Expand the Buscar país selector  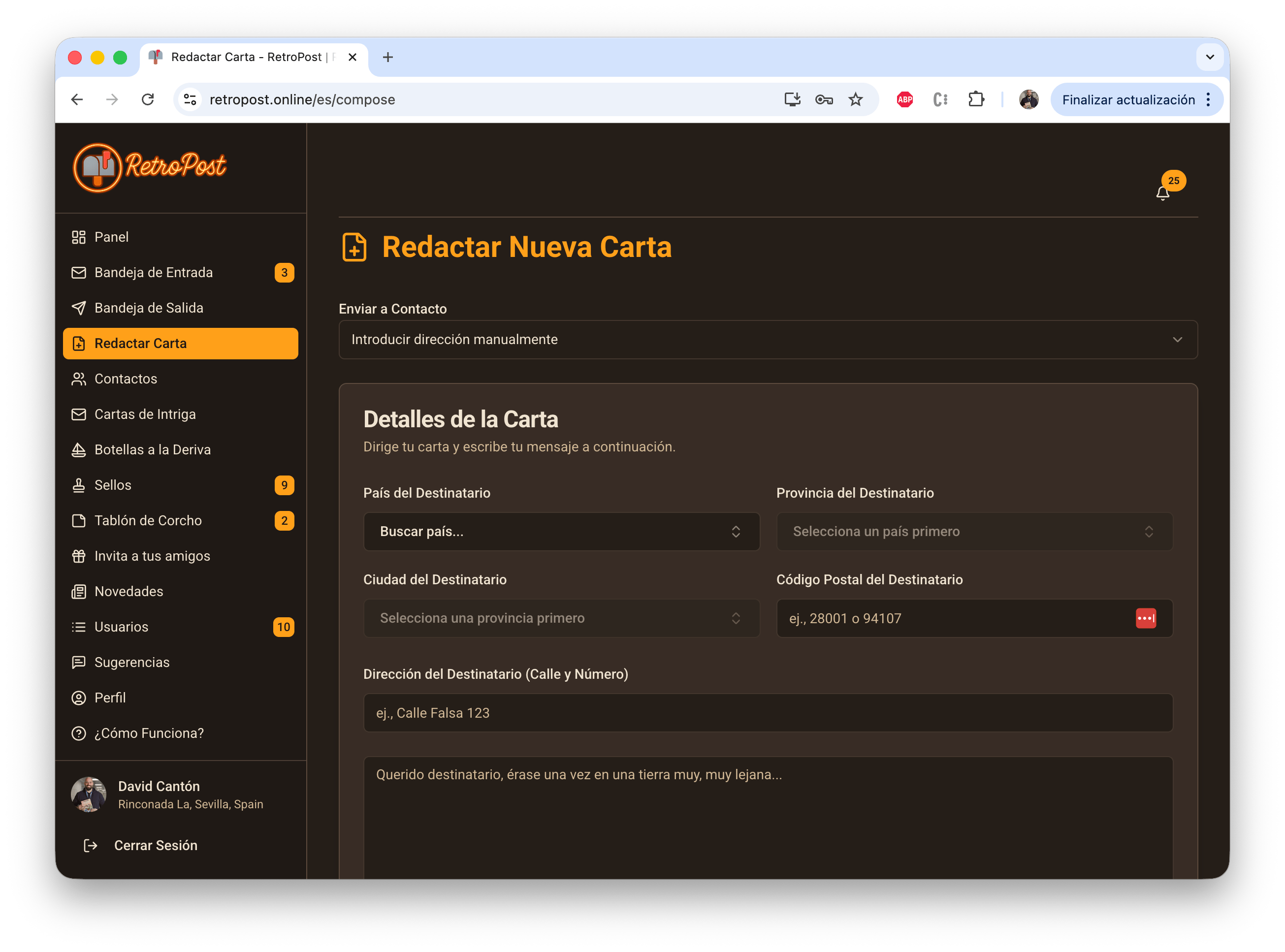pyautogui.click(x=562, y=531)
